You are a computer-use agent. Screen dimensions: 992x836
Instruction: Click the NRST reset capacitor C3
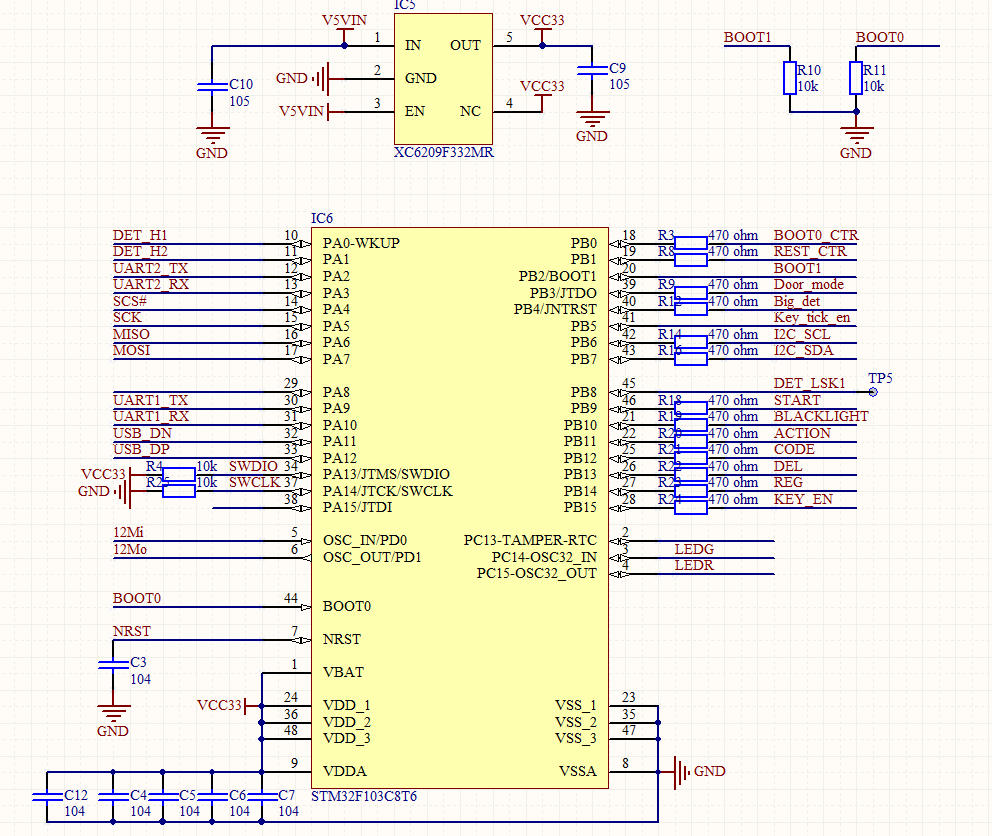click(113, 664)
